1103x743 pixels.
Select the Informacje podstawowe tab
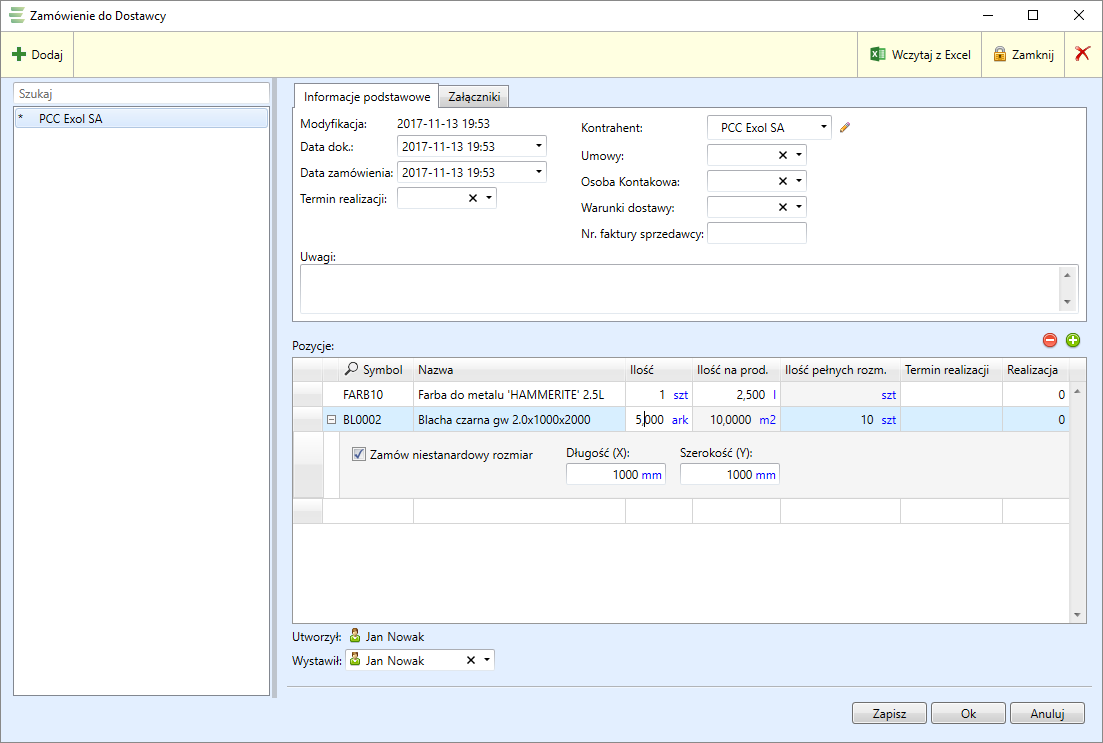pyautogui.click(x=366, y=96)
